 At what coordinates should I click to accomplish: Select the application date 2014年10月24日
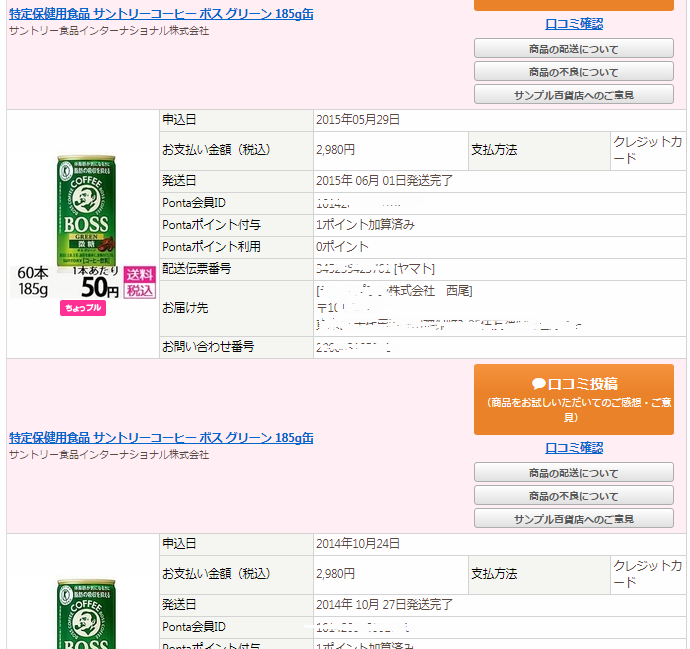(357, 544)
